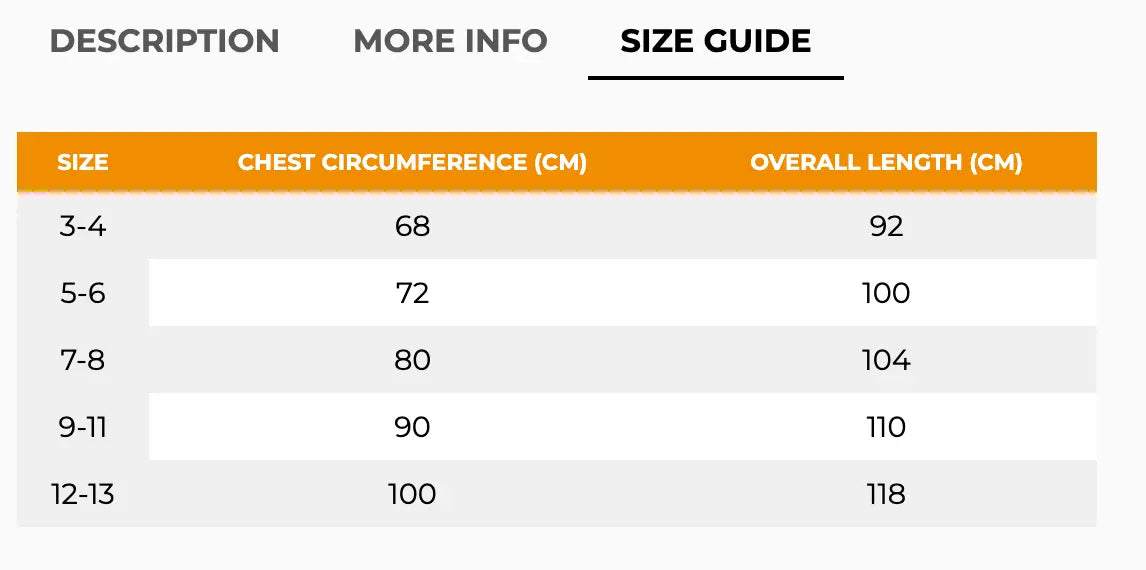1146x570 pixels.
Task: Click the Size column header
Action: click(83, 162)
